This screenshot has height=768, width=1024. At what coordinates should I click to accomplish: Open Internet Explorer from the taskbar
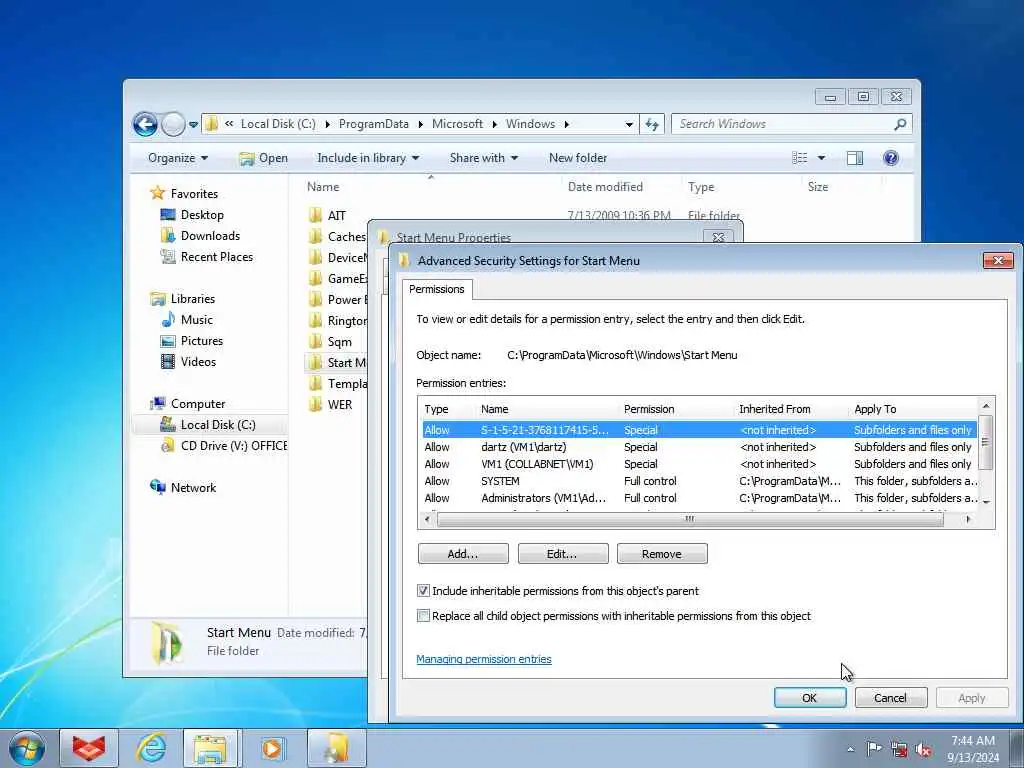point(151,748)
